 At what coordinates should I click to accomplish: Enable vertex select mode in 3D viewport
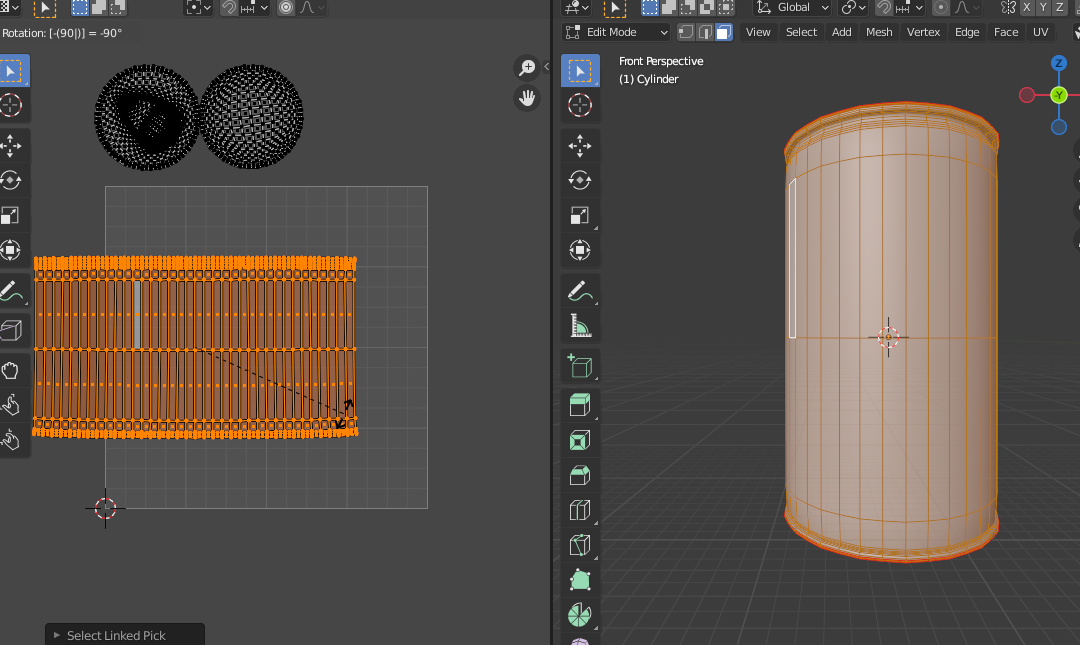tap(686, 32)
